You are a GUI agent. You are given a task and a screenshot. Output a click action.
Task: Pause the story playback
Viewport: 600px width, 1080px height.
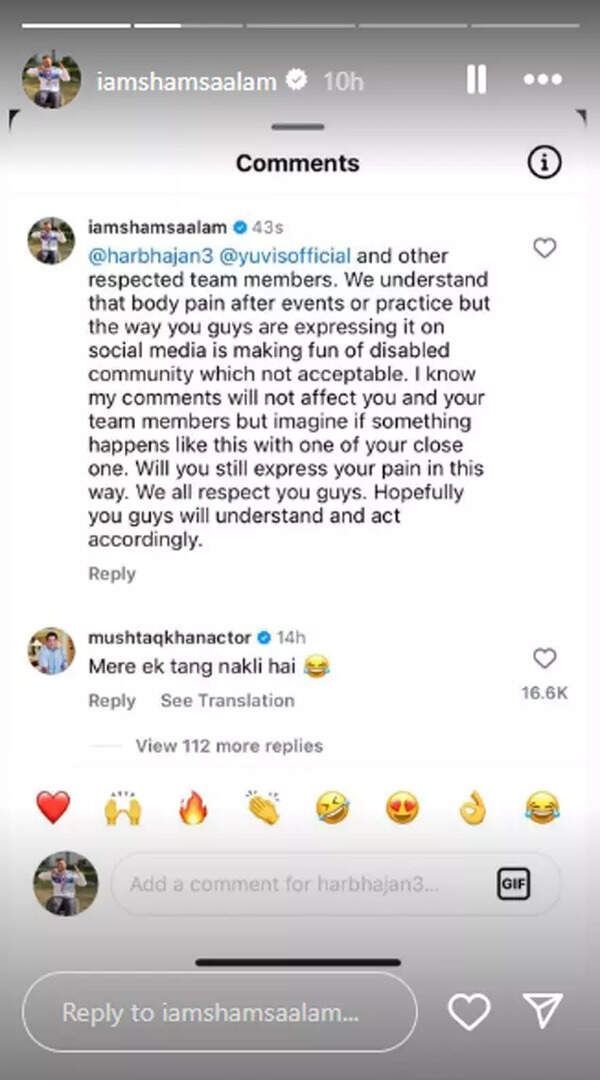click(x=476, y=80)
